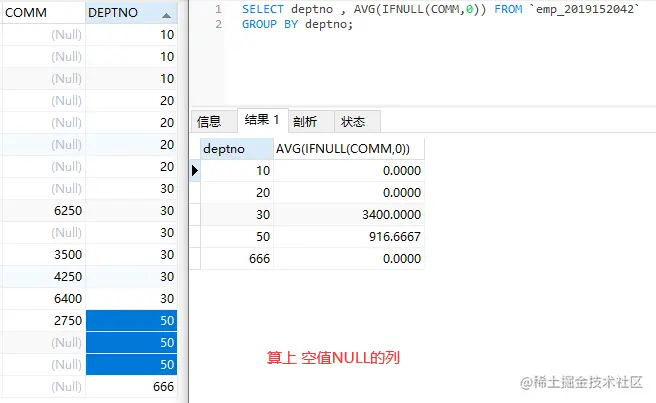
Task: Select the 916.6667 result cell
Action: click(349, 236)
